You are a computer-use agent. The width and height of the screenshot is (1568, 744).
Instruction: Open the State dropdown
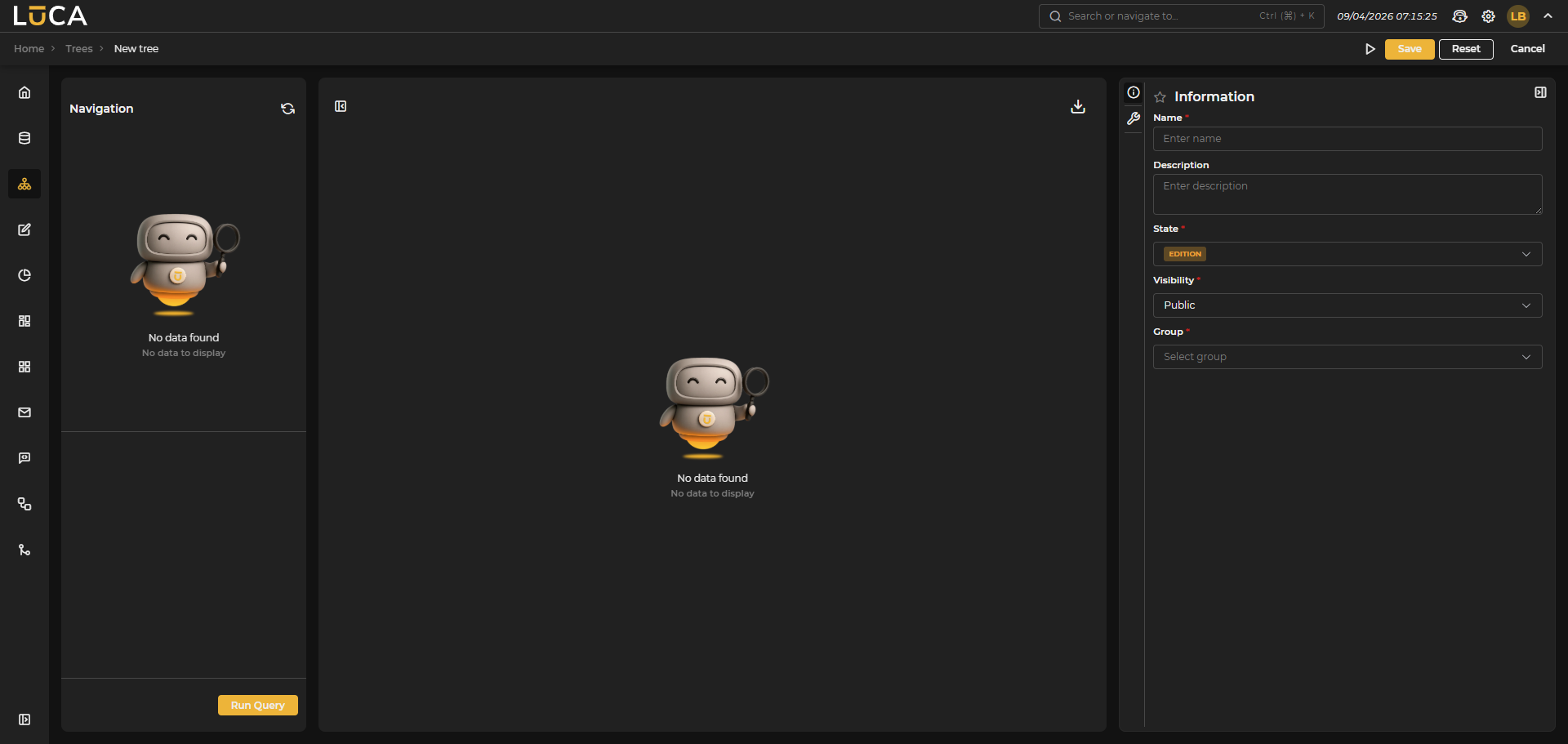1347,254
